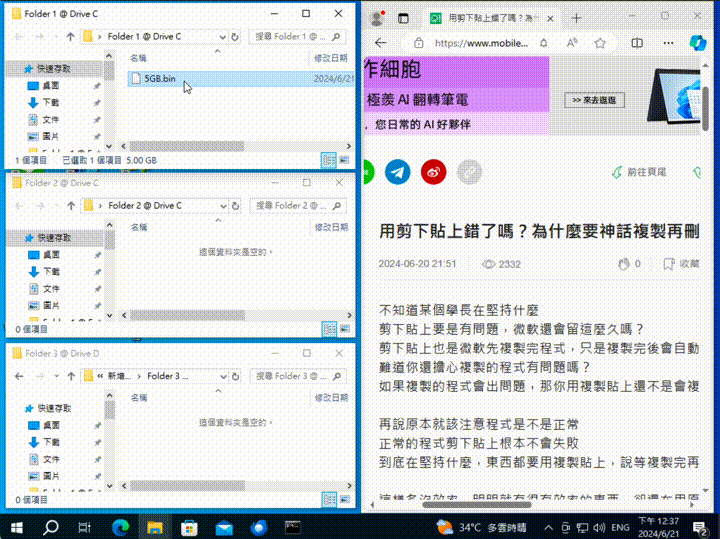Open Edge tab actions menu icon
Image resolution: width=720 pixels, height=539 pixels.
click(403, 18)
